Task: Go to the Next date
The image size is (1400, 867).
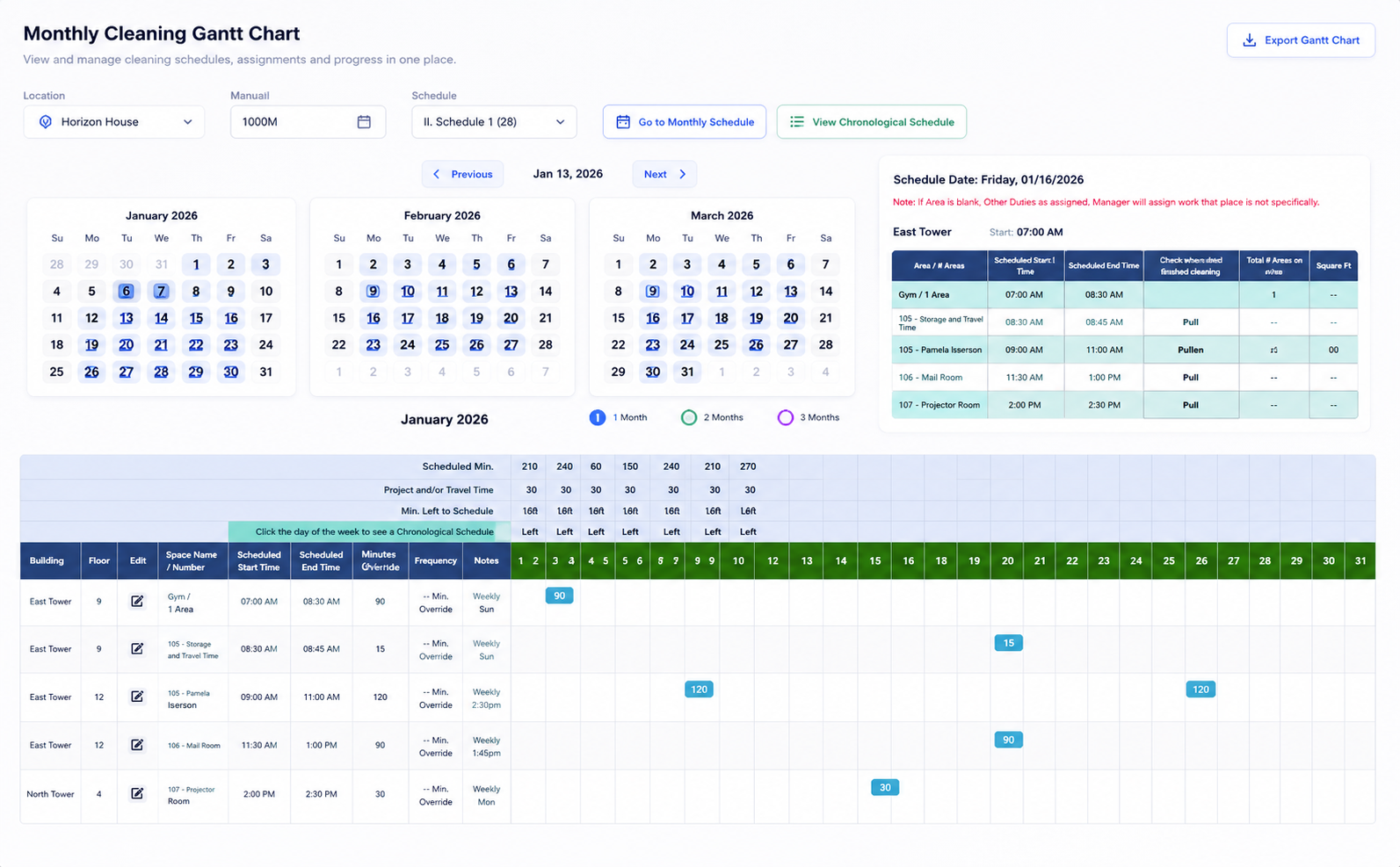Action: pyautogui.click(x=664, y=174)
